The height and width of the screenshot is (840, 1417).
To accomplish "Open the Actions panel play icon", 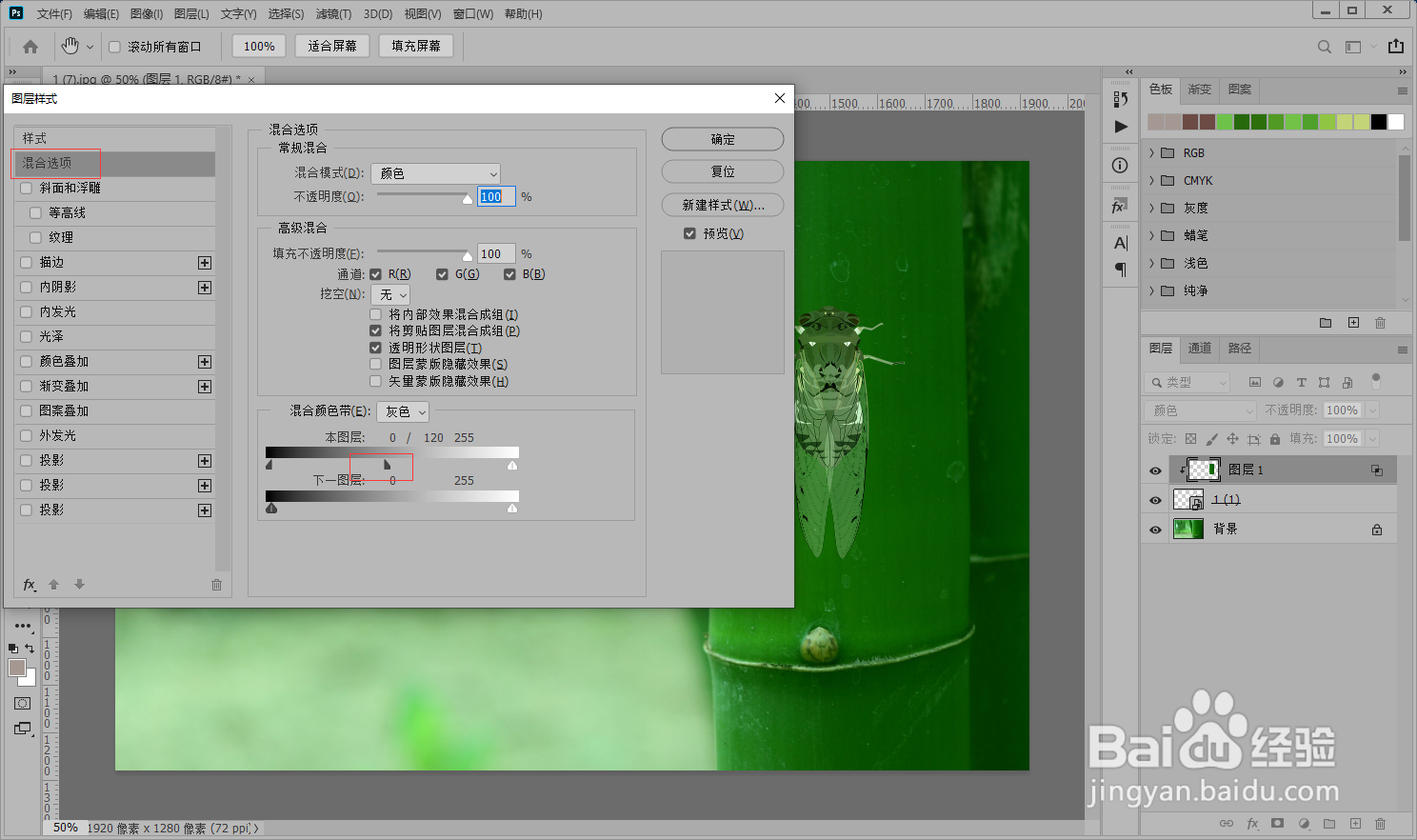I will pyautogui.click(x=1121, y=127).
